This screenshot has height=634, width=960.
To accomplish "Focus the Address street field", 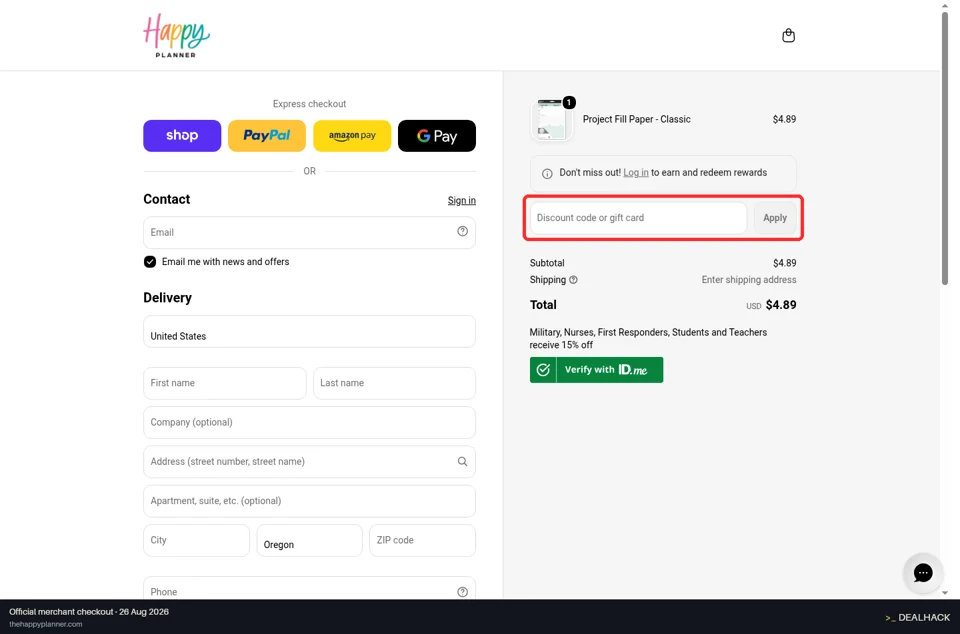I will coord(309,461).
